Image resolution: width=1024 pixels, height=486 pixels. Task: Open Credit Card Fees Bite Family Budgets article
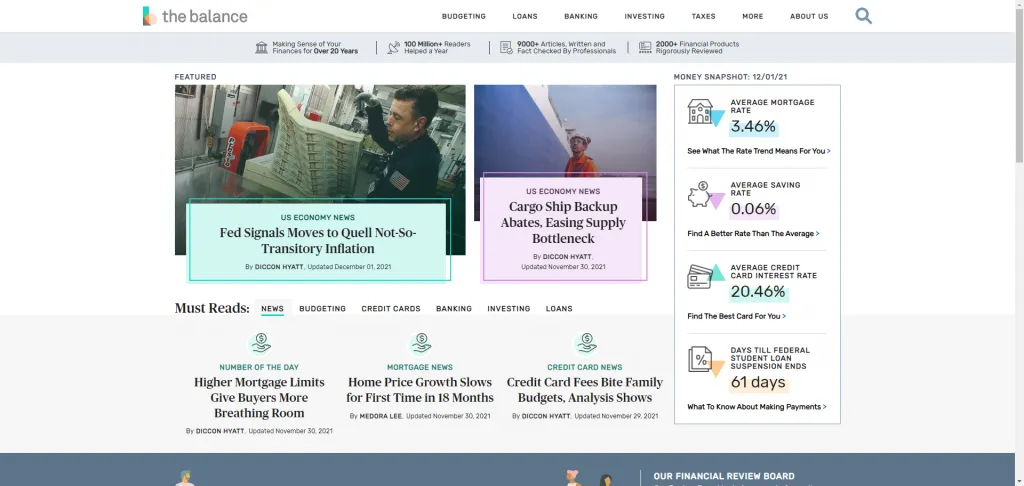click(x=585, y=390)
